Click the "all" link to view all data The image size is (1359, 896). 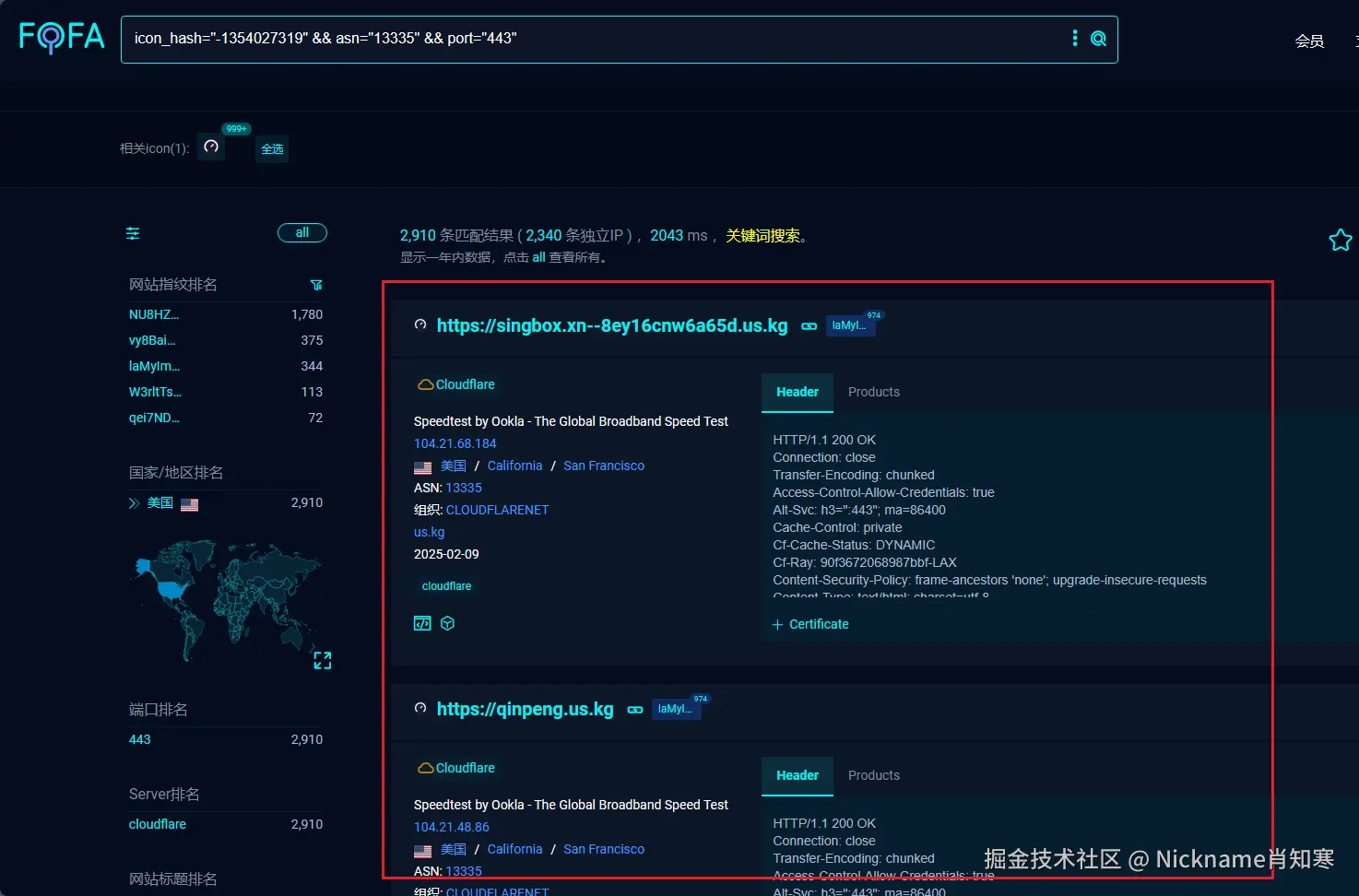pyautogui.click(x=538, y=258)
